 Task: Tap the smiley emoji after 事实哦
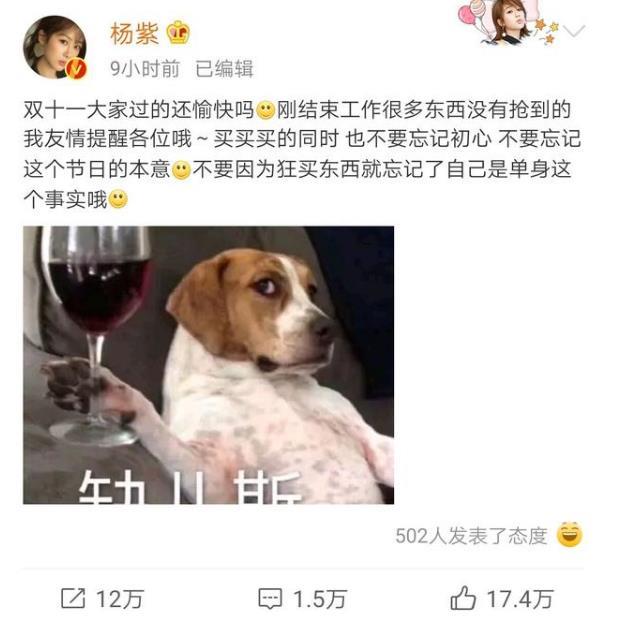118,199
